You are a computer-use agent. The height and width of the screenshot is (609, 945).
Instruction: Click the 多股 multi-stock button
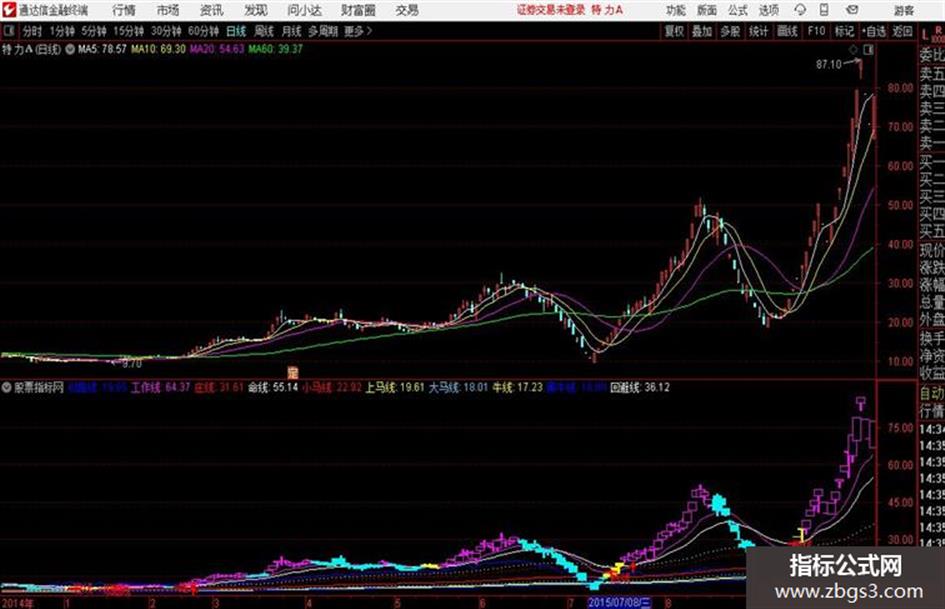click(x=730, y=31)
